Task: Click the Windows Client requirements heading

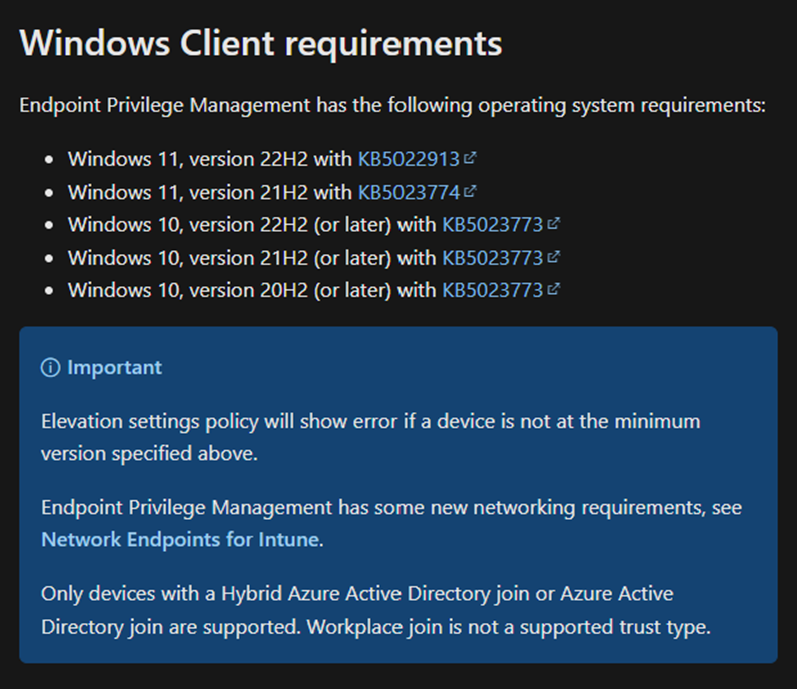Action: click(x=260, y=44)
